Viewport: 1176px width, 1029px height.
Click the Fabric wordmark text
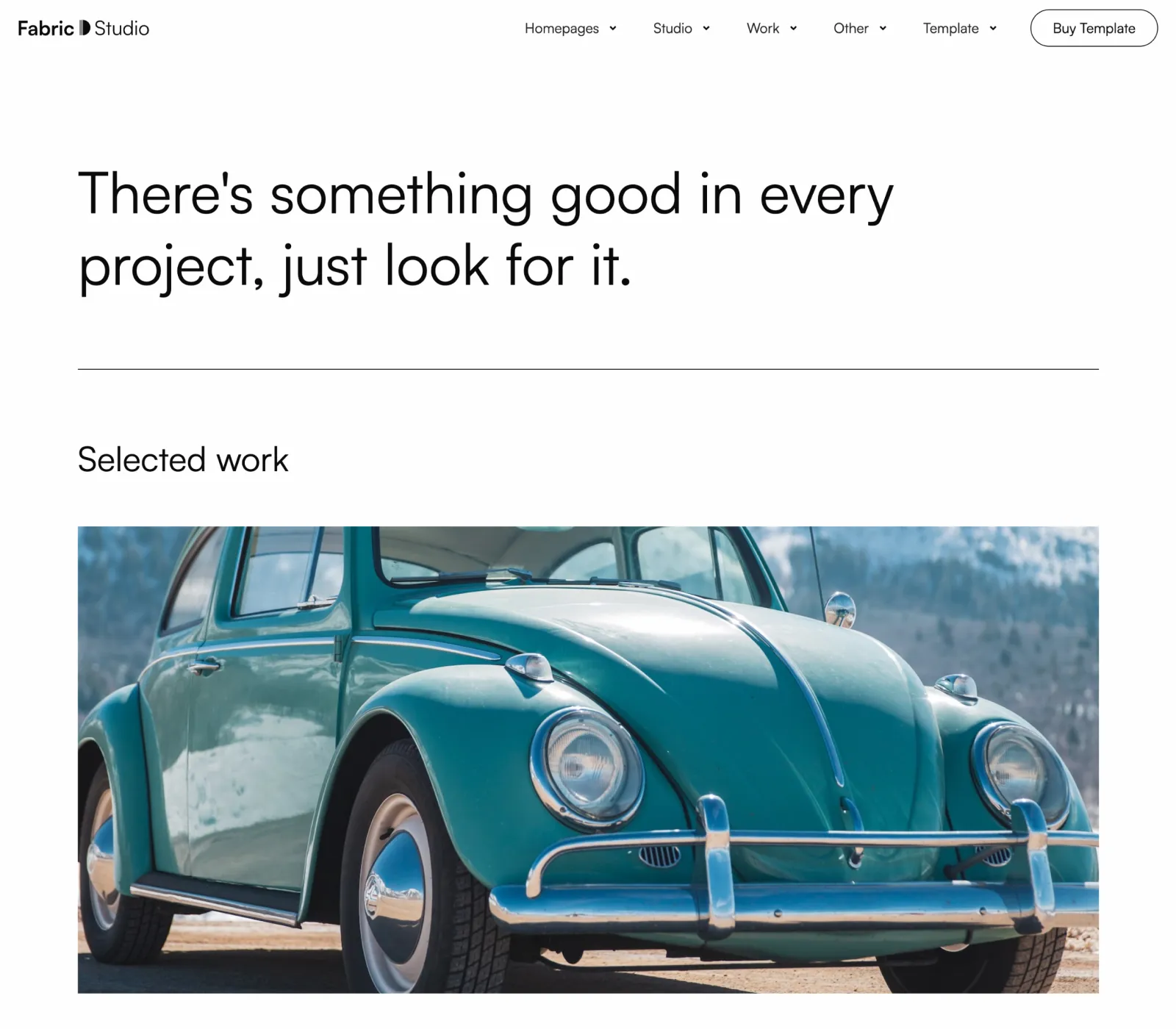46,29
